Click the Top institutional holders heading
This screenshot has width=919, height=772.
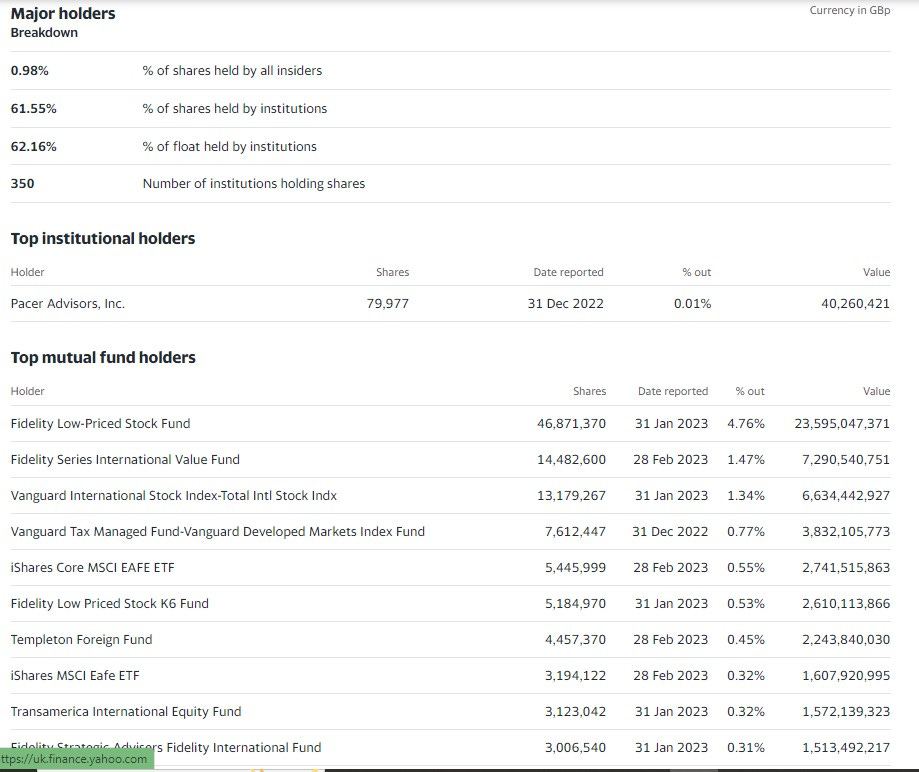pos(103,239)
